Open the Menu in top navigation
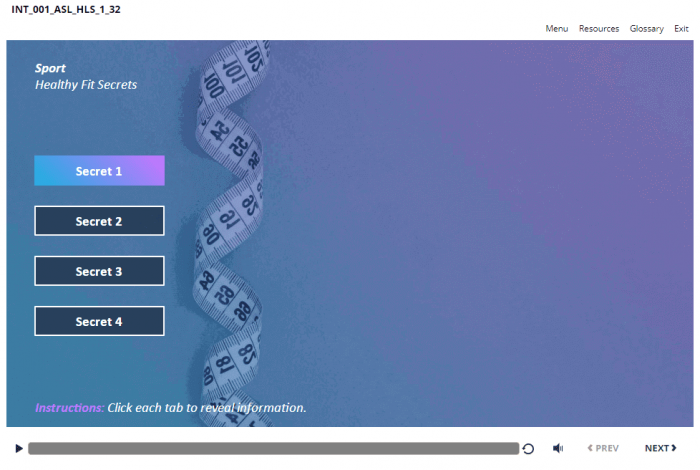 click(x=556, y=29)
